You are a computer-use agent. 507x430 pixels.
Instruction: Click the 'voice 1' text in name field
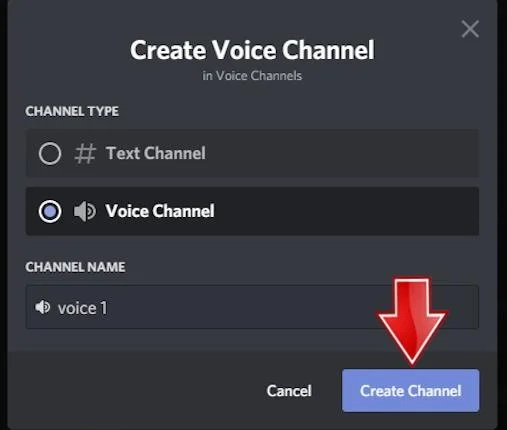(x=83, y=308)
